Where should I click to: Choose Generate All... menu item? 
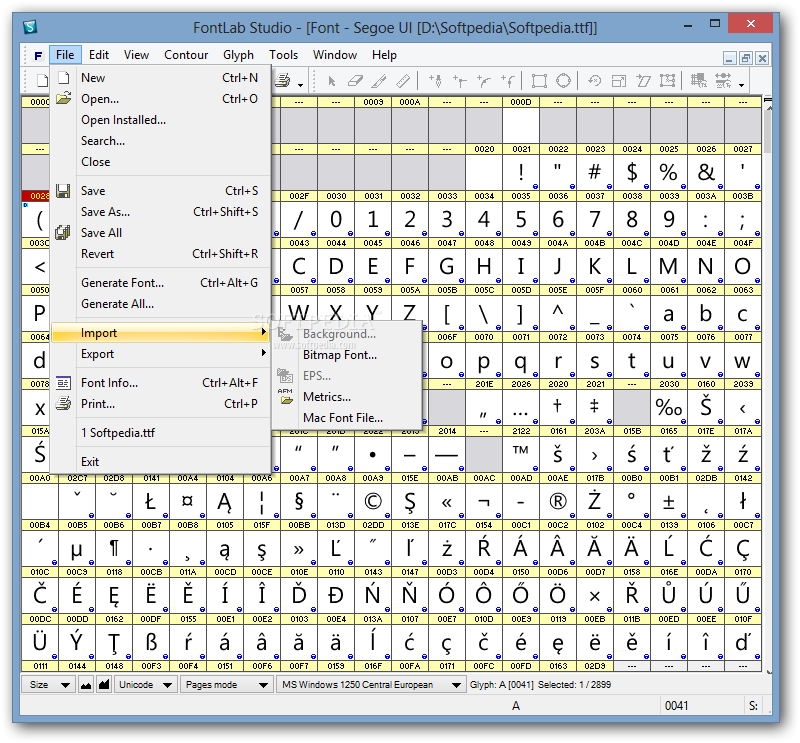click(160, 304)
